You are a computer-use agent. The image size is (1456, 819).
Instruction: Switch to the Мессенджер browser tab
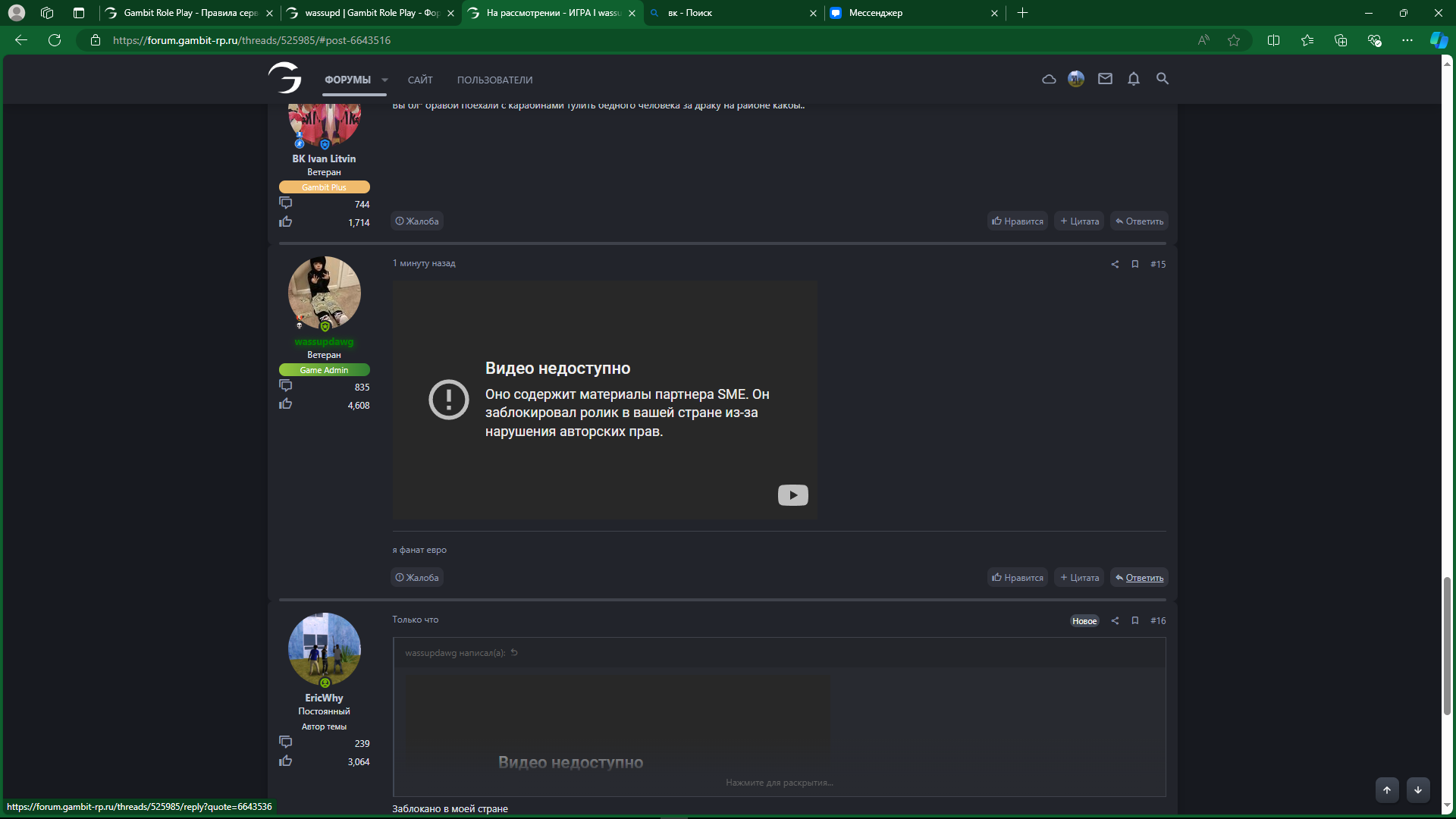[x=875, y=13]
